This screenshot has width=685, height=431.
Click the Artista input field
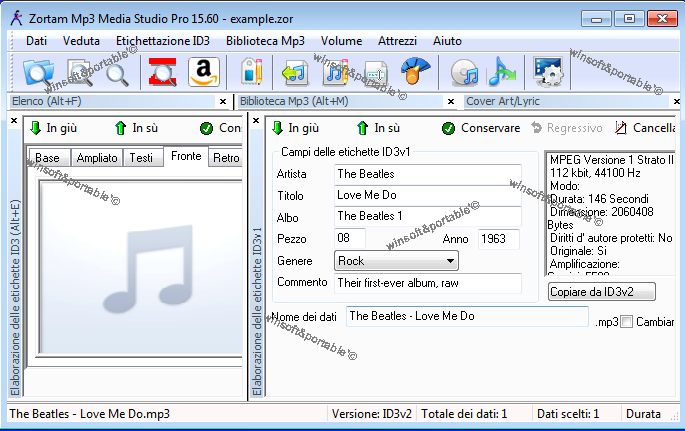[428, 174]
